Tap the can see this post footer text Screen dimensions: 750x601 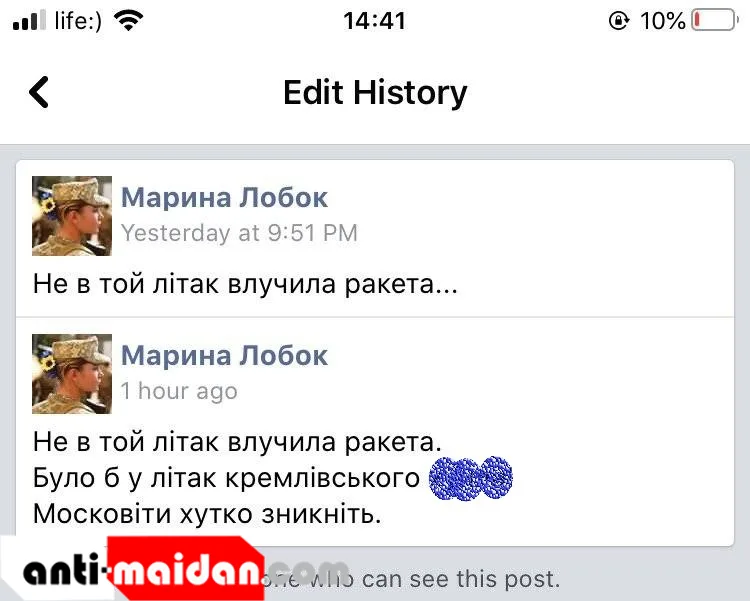click(461, 579)
